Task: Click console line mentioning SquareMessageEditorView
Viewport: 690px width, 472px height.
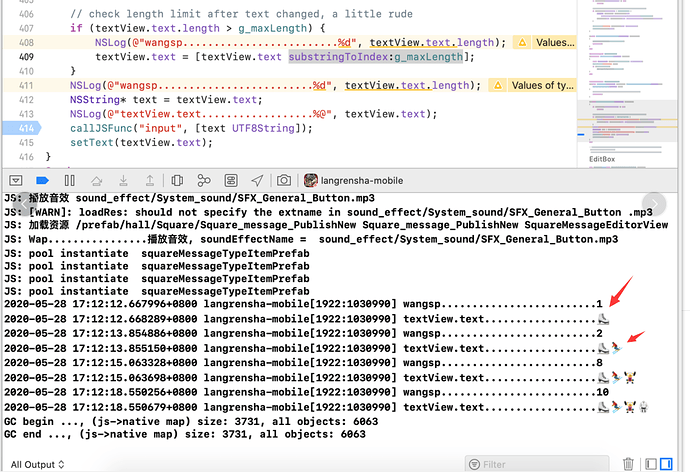Action: point(336,225)
